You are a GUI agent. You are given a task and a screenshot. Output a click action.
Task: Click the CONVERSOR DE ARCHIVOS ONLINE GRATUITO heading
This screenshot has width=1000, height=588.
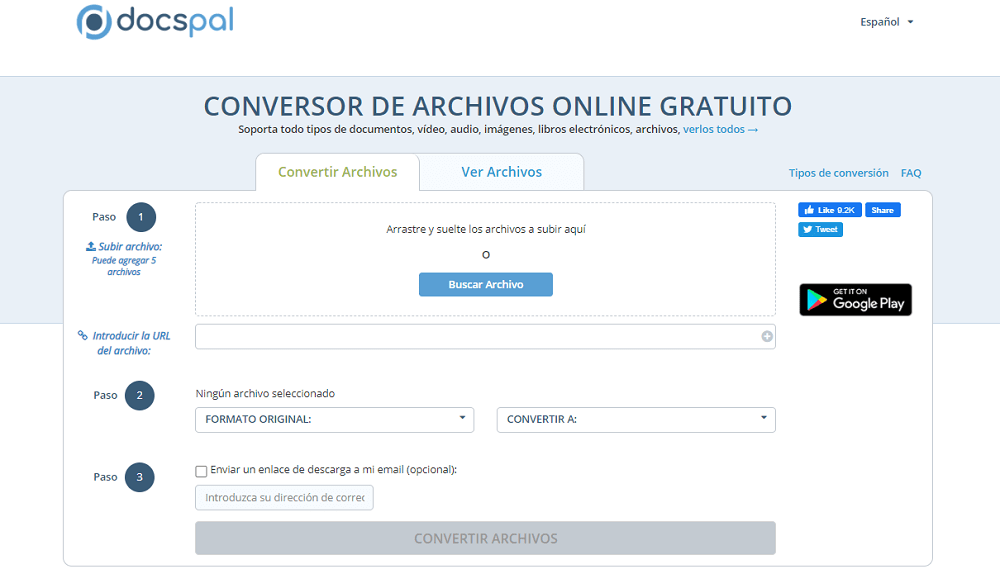pos(497,106)
